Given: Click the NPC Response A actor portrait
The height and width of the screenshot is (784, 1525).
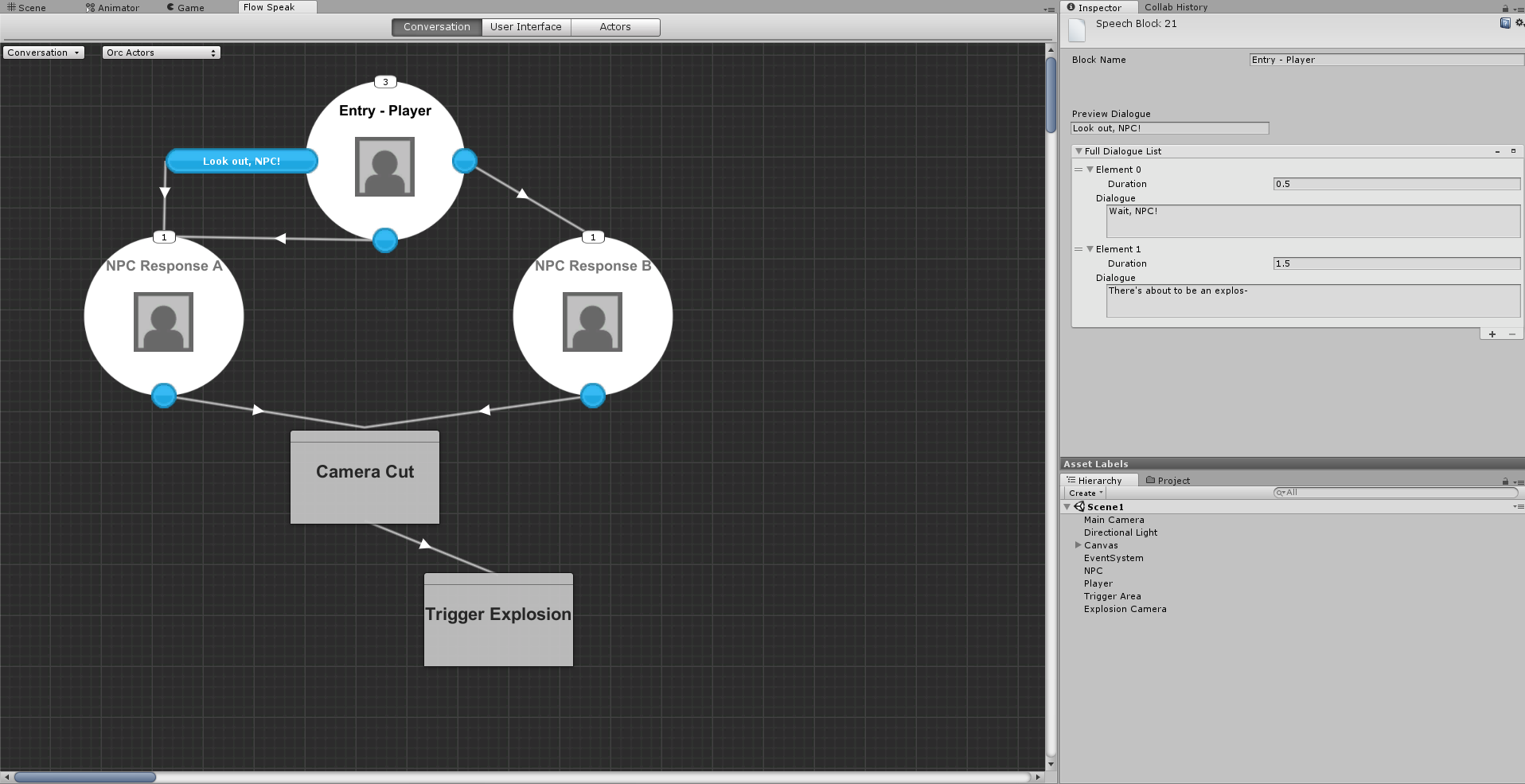Looking at the screenshot, I should pos(163,322).
